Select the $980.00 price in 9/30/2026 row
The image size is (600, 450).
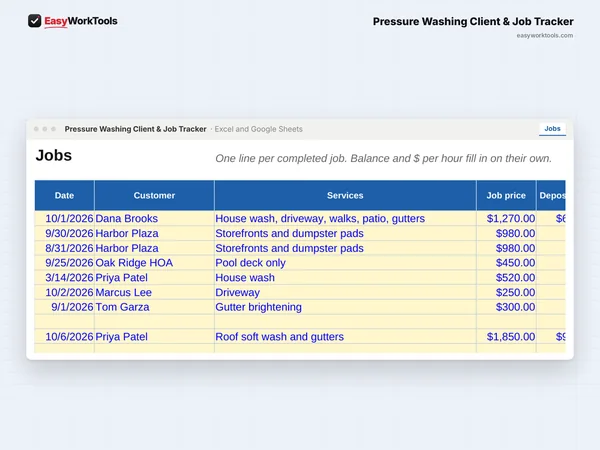(x=506, y=233)
